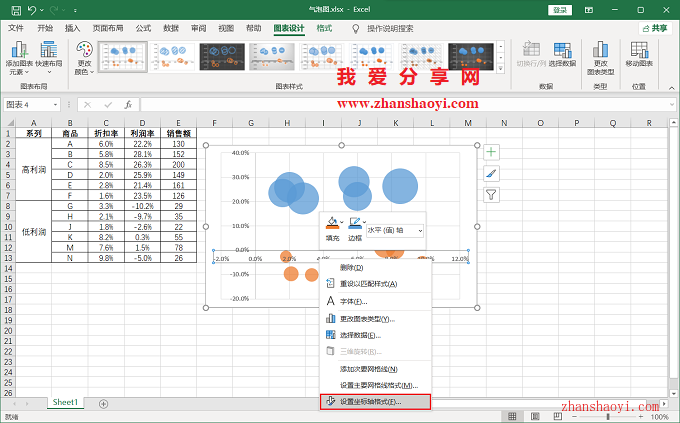Image resolution: width=680 pixels, height=423 pixels.
Task: Collapse the ribbon with the caret arrow
Action: click(672, 88)
